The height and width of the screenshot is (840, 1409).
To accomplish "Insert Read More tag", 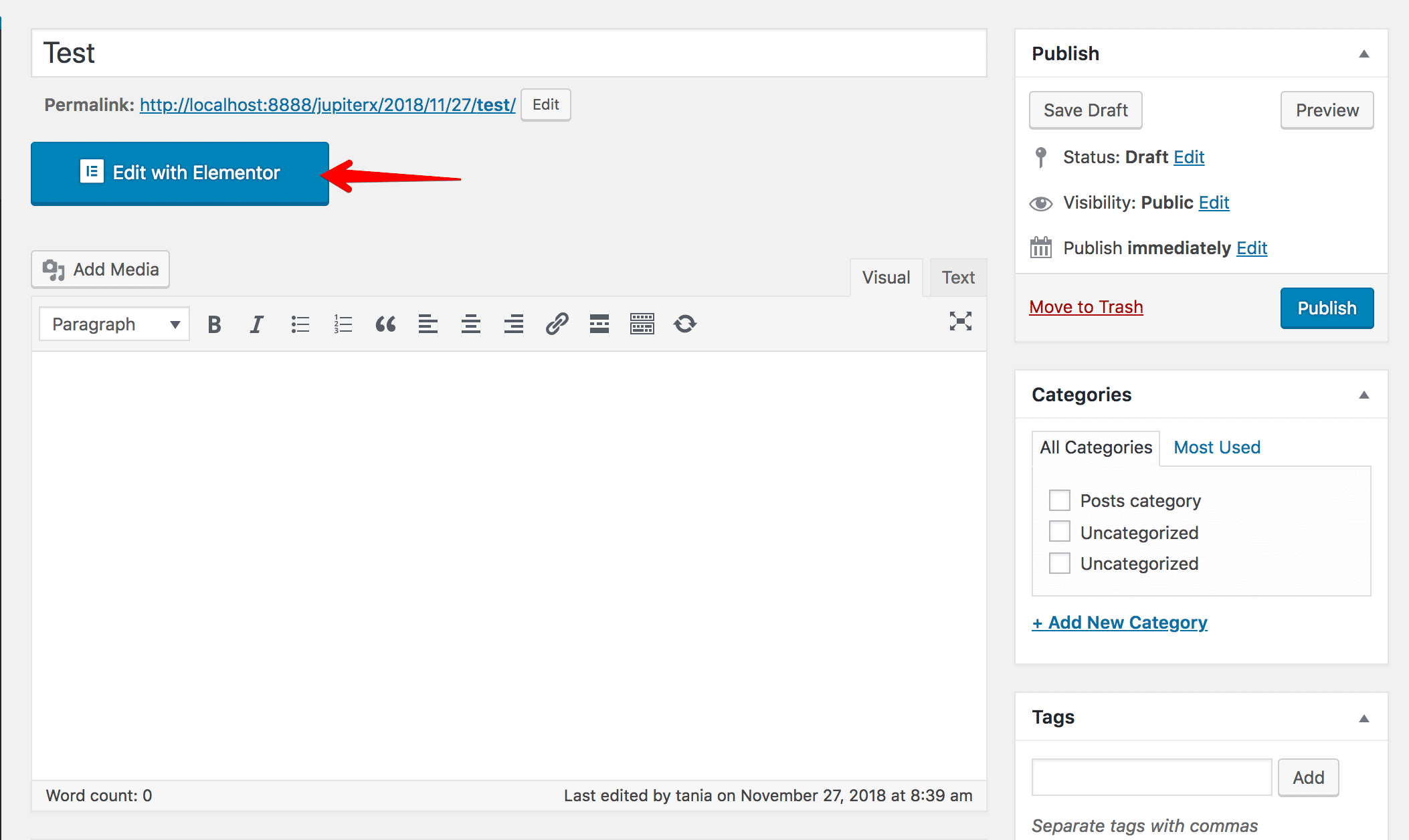I will pyautogui.click(x=599, y=324).
